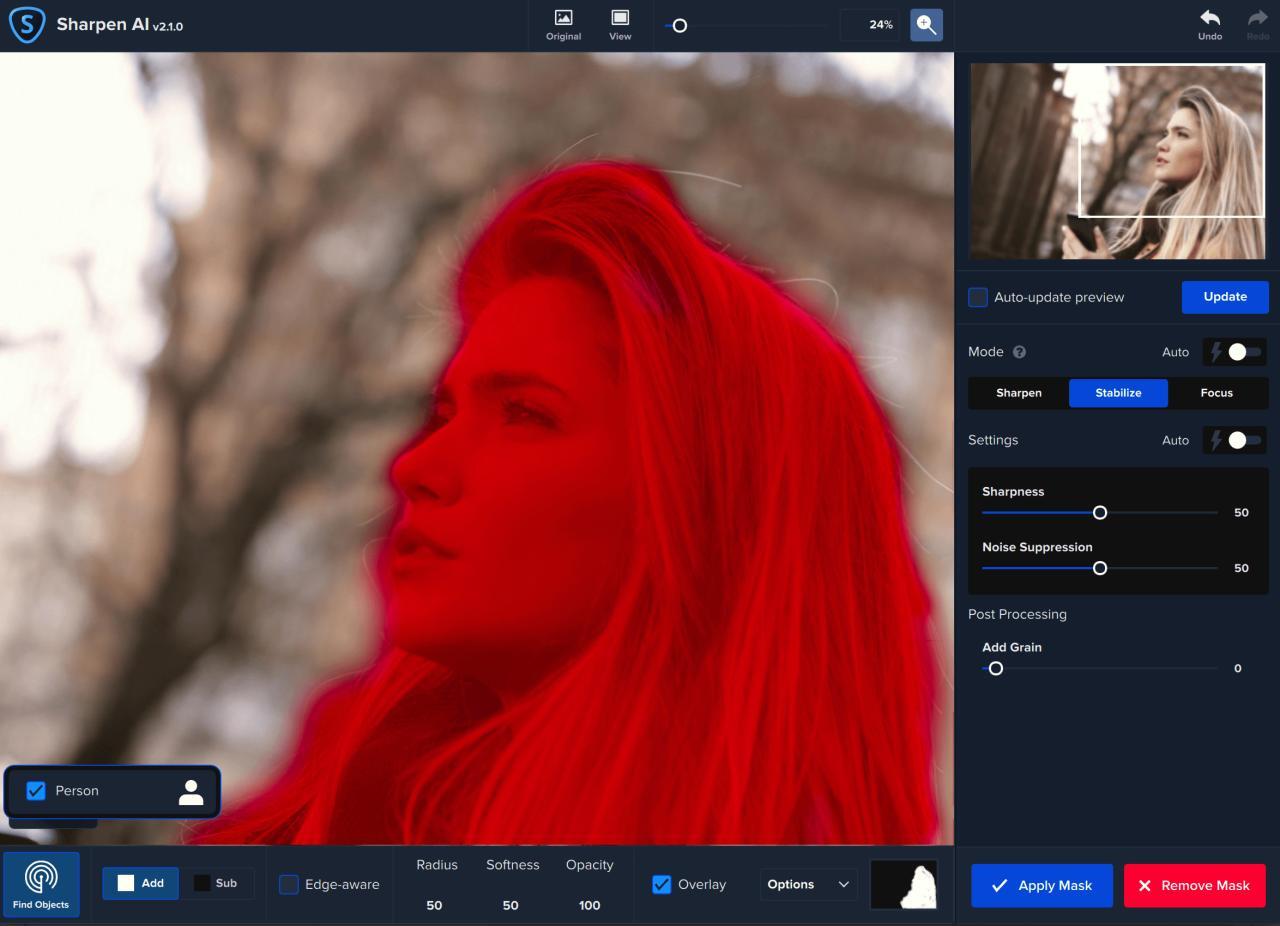Enable Auto-update preview

978,297
